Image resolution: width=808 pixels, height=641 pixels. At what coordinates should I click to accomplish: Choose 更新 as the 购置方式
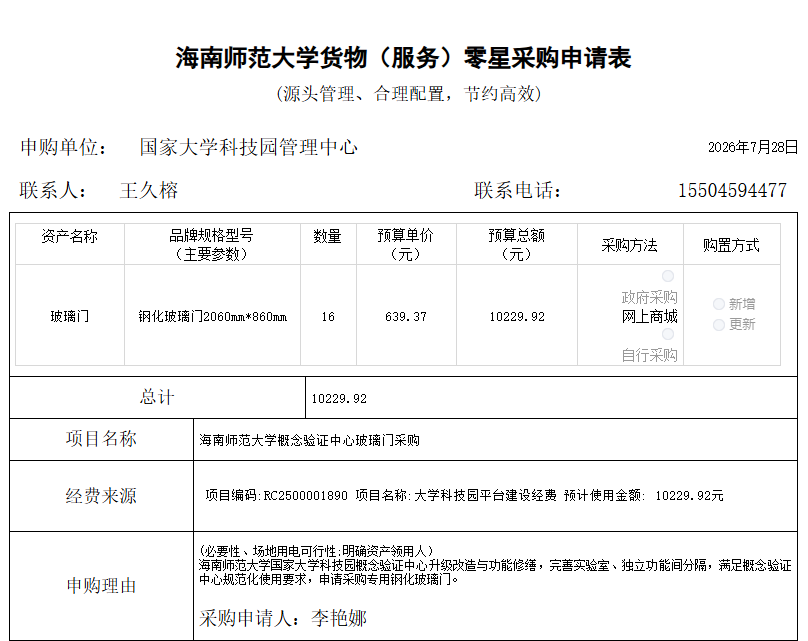click(x=719, y=325)
